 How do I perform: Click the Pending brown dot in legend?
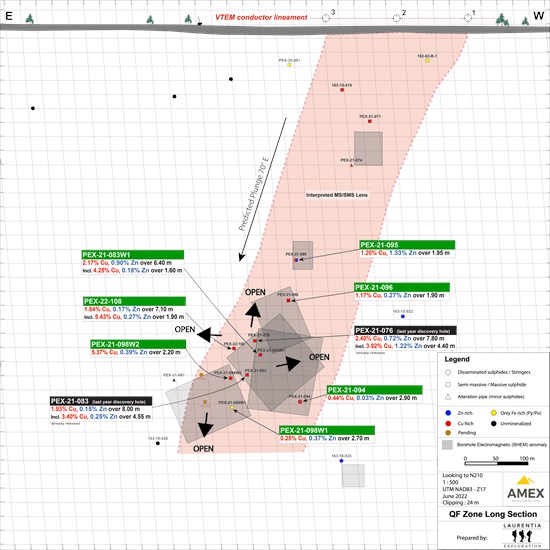point(448,433)
